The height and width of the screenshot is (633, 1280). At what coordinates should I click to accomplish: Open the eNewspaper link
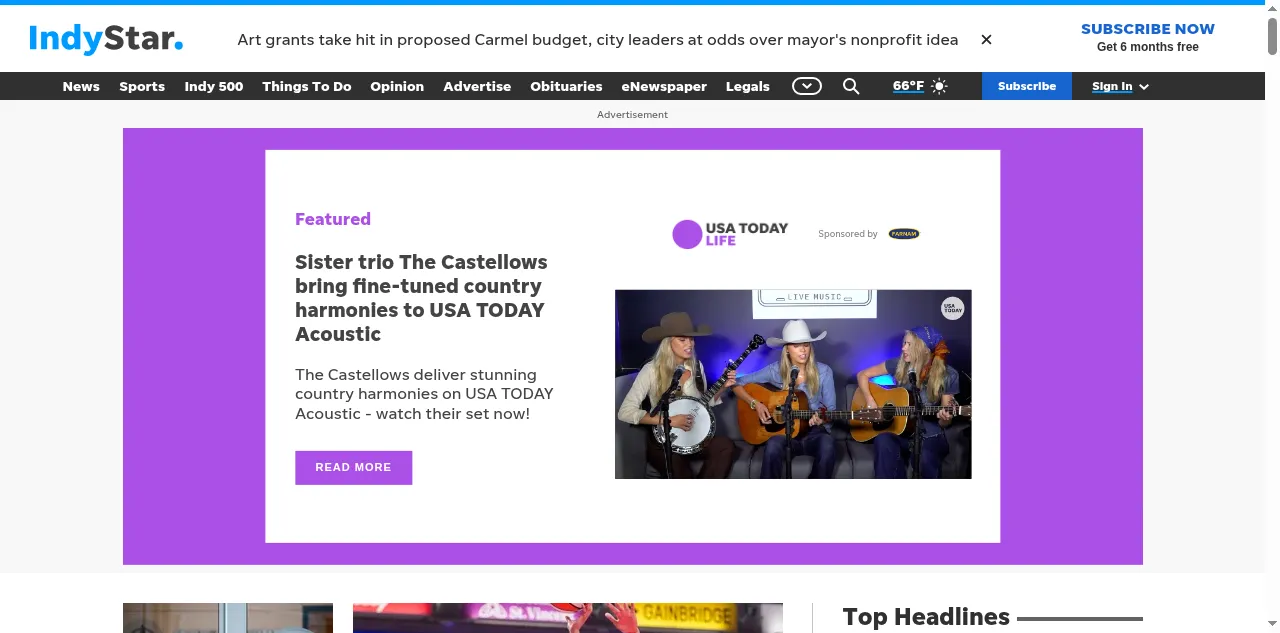click(664, 86)
